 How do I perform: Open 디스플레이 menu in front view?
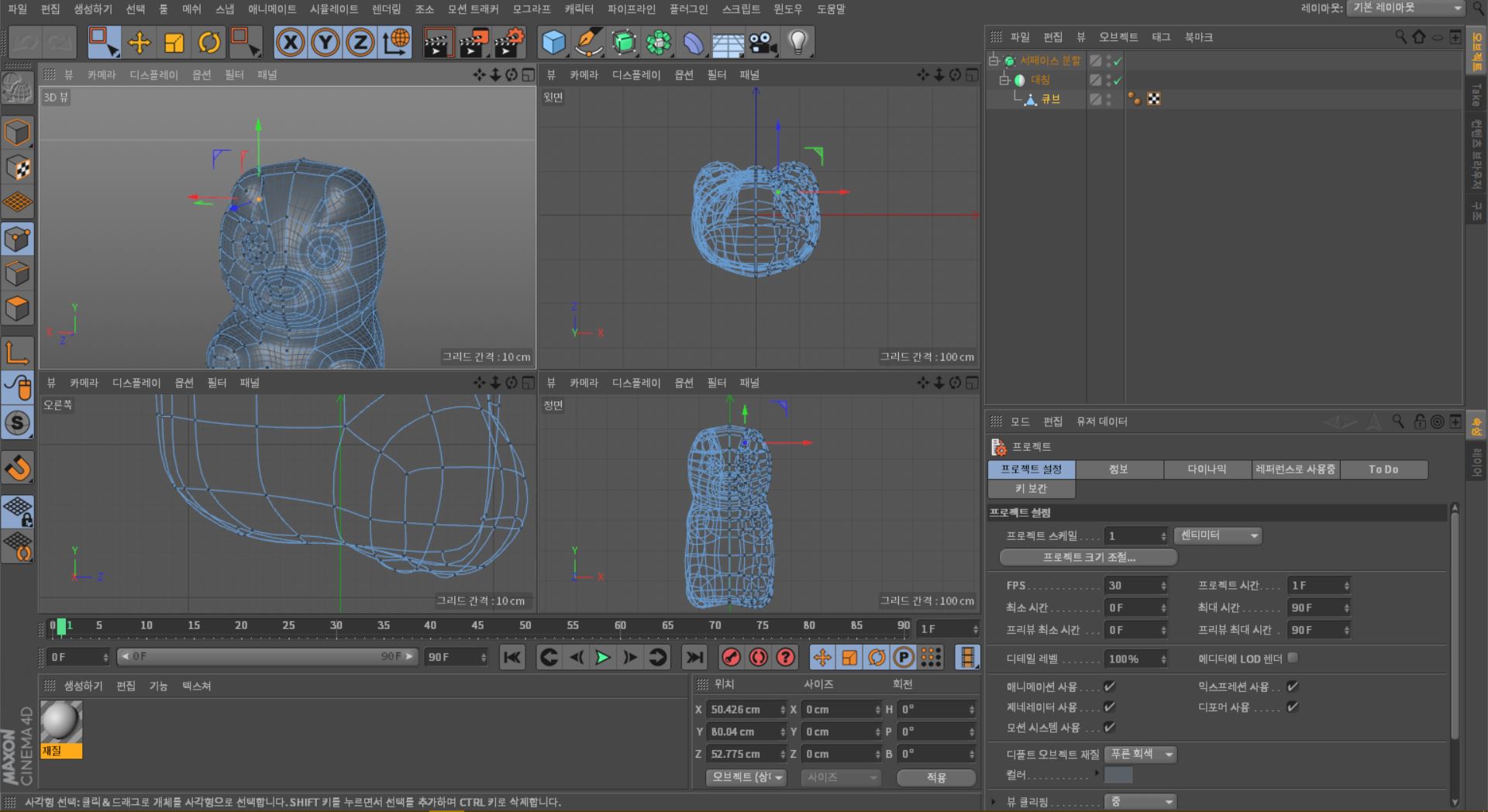click(636, 383)
